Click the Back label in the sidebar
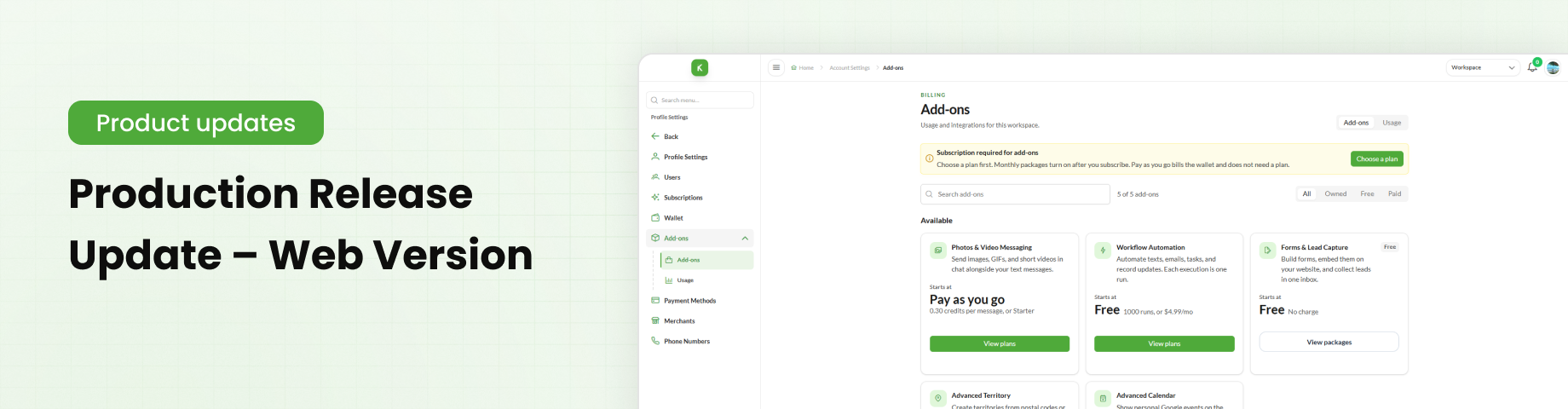This screenshot has width=1568, height=409. 672,136
